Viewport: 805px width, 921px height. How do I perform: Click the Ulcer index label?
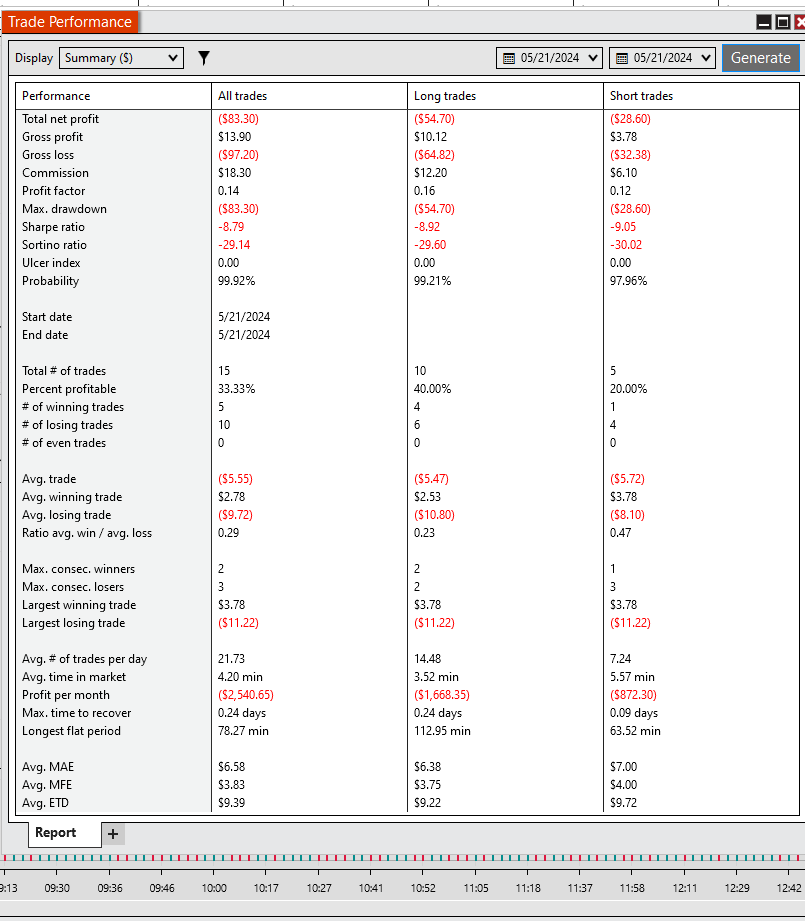(x=51, y=263)
